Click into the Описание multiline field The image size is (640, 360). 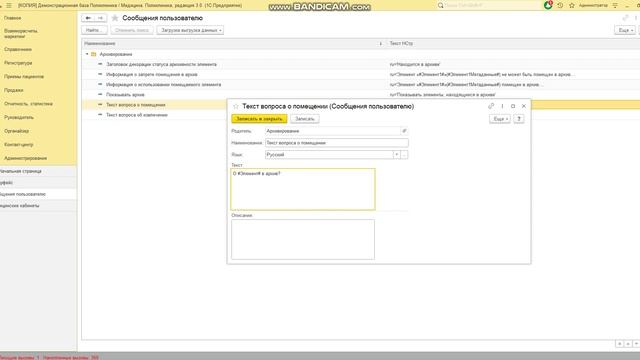click(303, 239)
